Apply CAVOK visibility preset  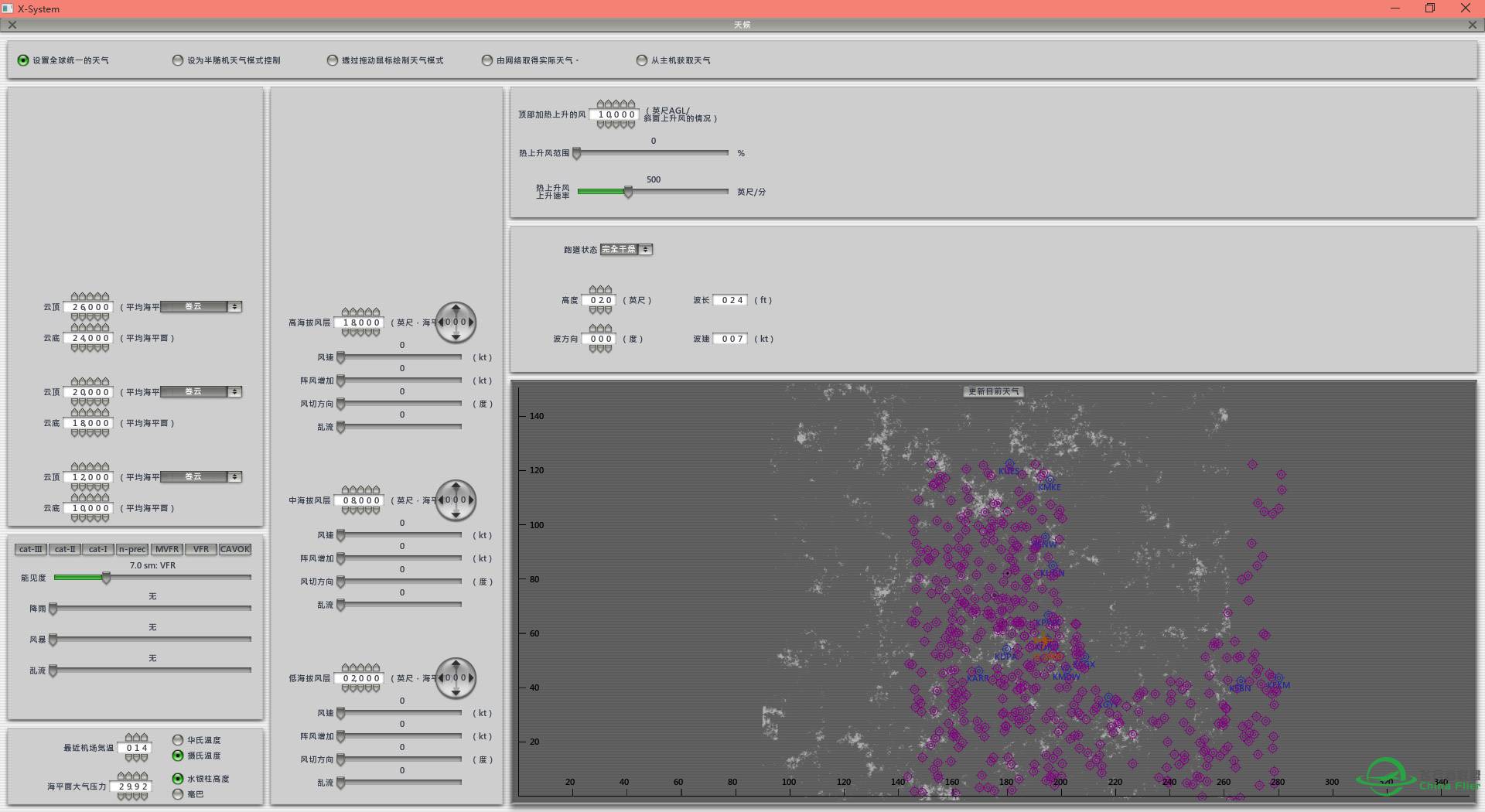[235, 549]
